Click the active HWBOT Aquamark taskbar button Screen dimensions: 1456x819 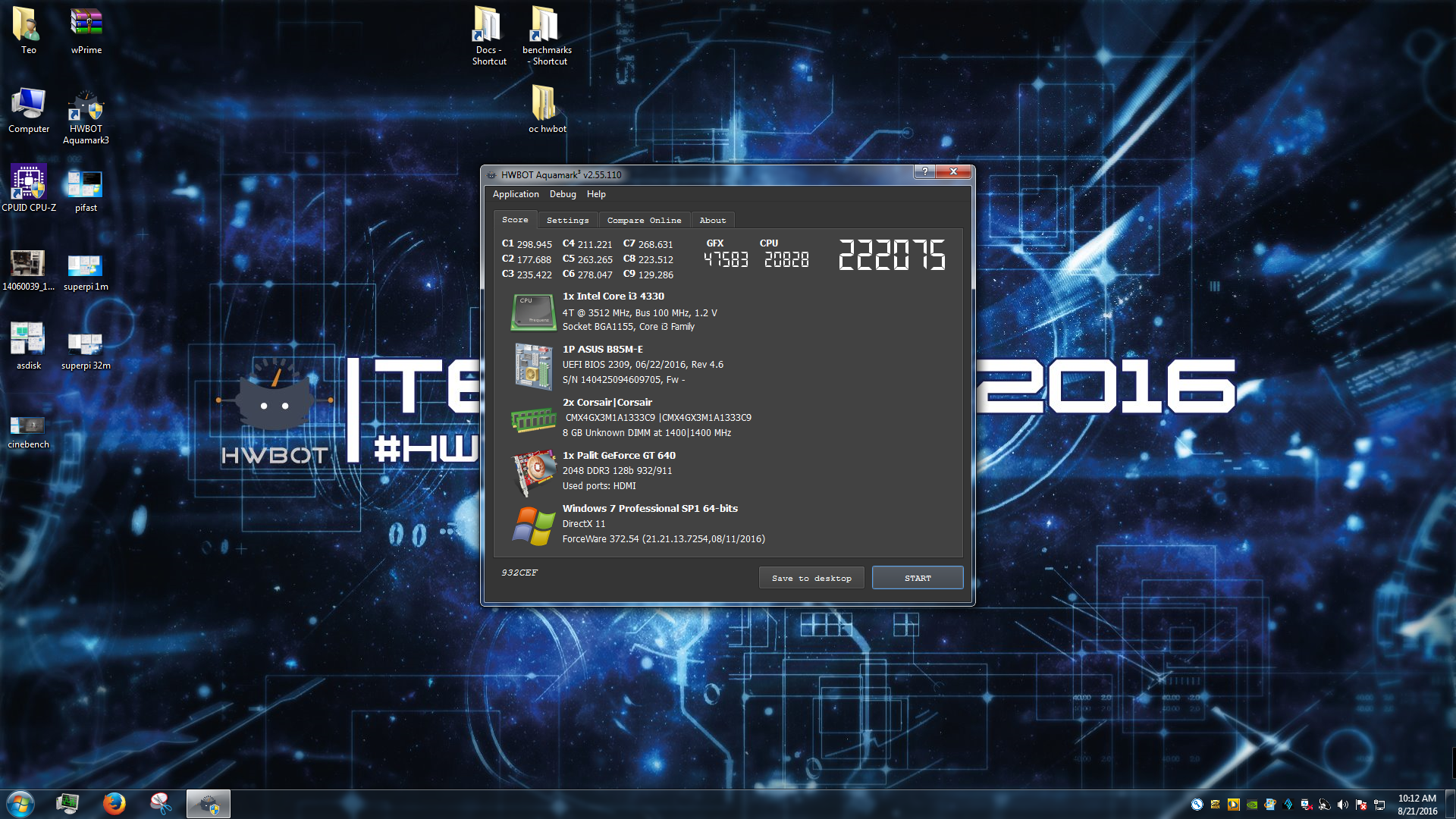pyautogui.click(x=208, y=804)
